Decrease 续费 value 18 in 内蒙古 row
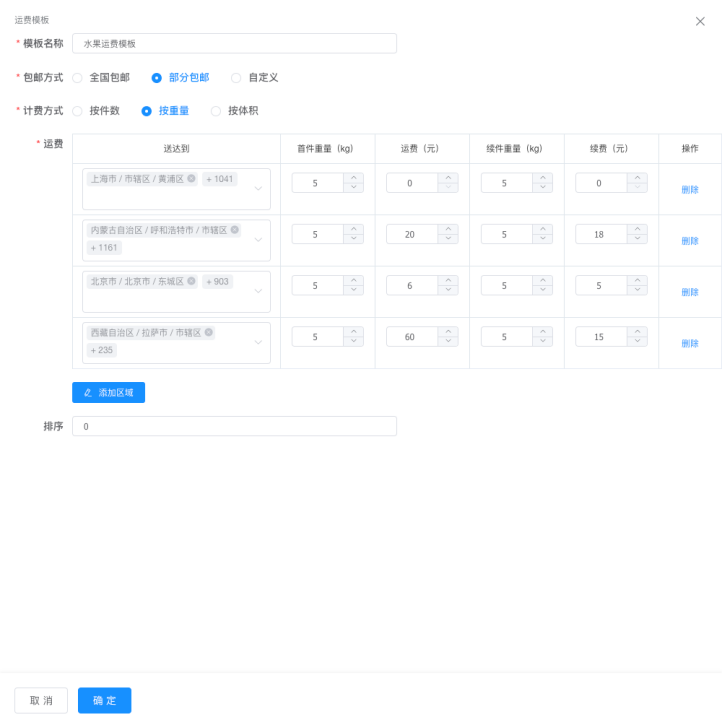The width and height of the screenshot is (722, 720). tap(637, 238)
